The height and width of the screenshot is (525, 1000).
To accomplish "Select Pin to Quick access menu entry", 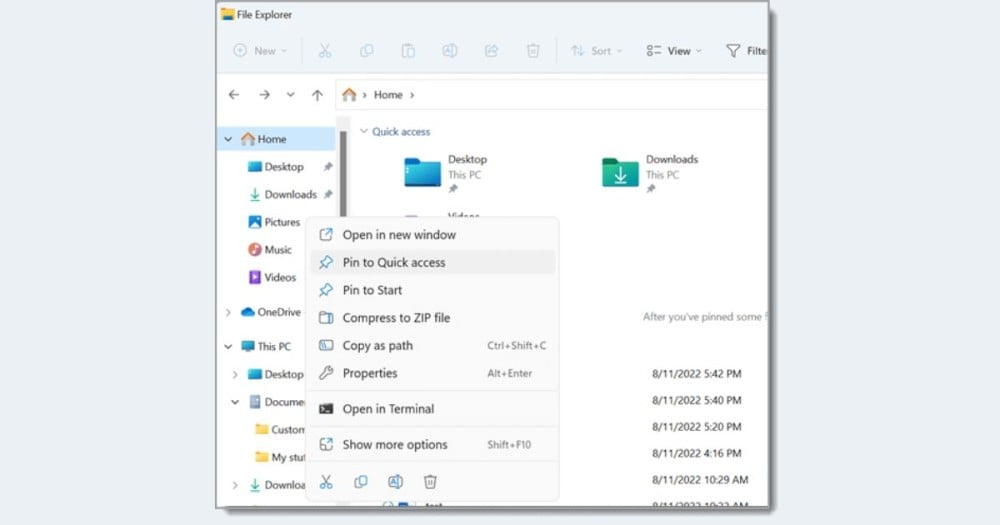I will pos(394,263).
